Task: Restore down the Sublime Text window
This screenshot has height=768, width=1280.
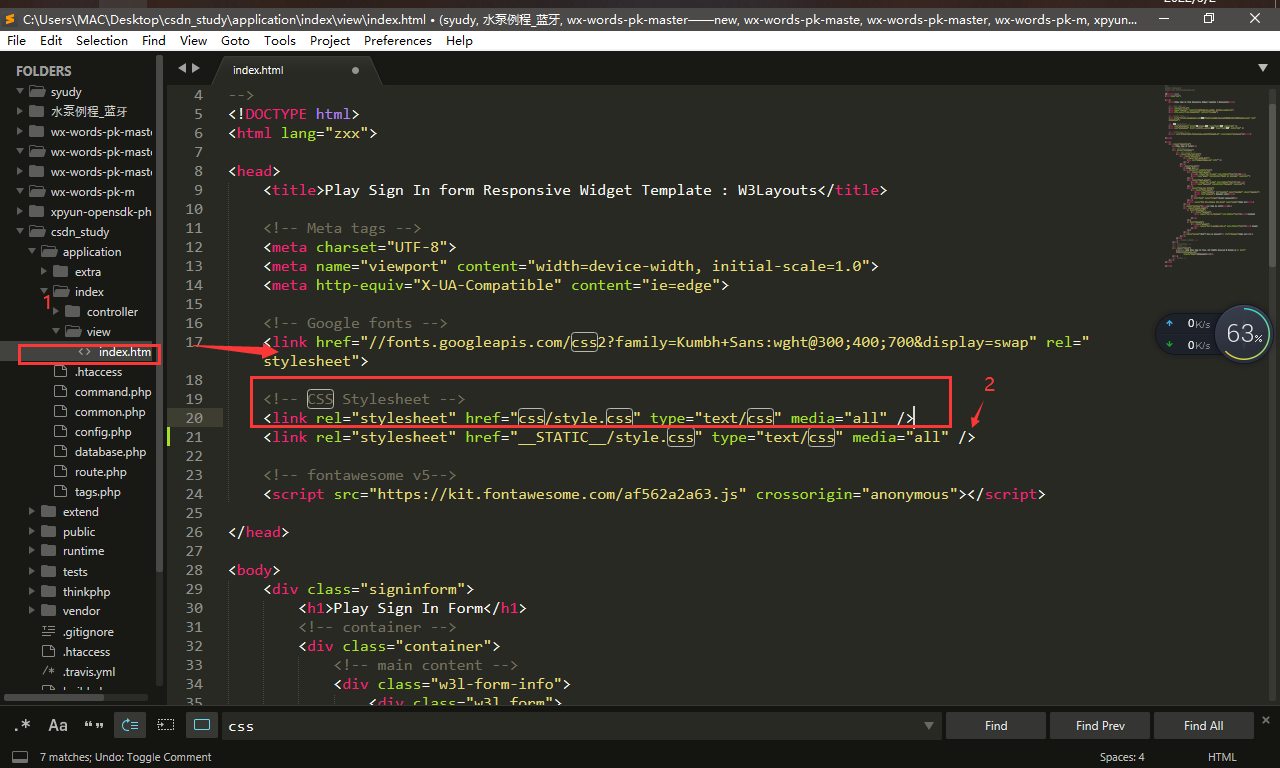Action: point(1209,18)
